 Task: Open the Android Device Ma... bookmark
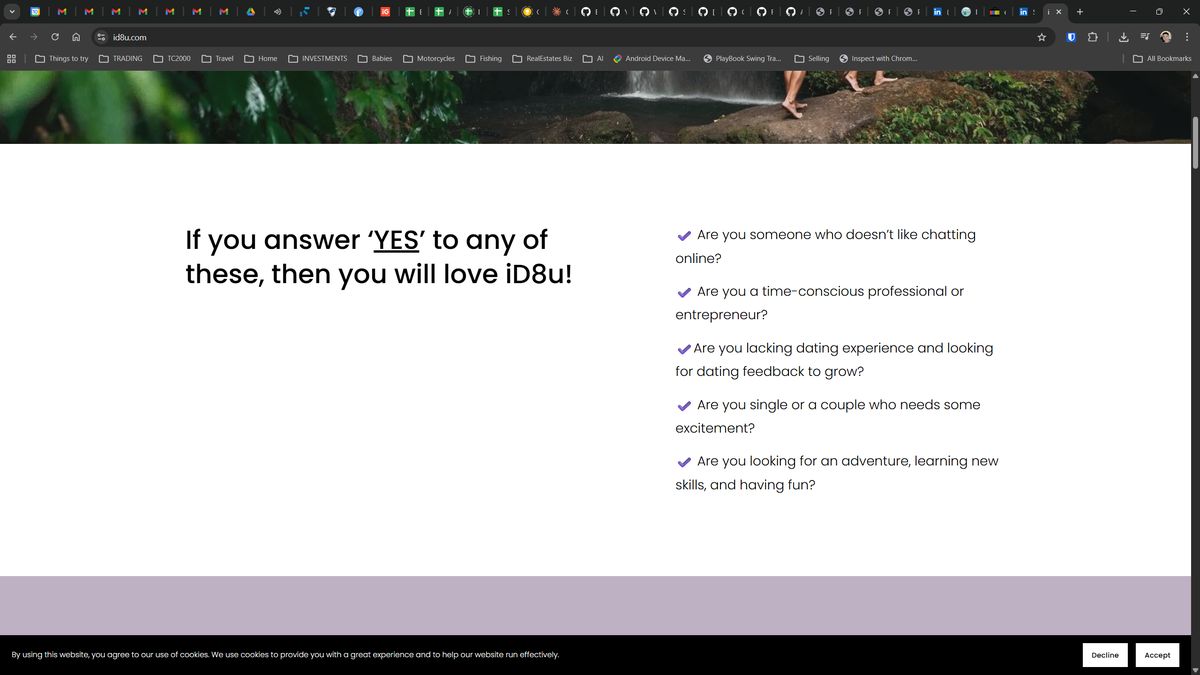652,59
